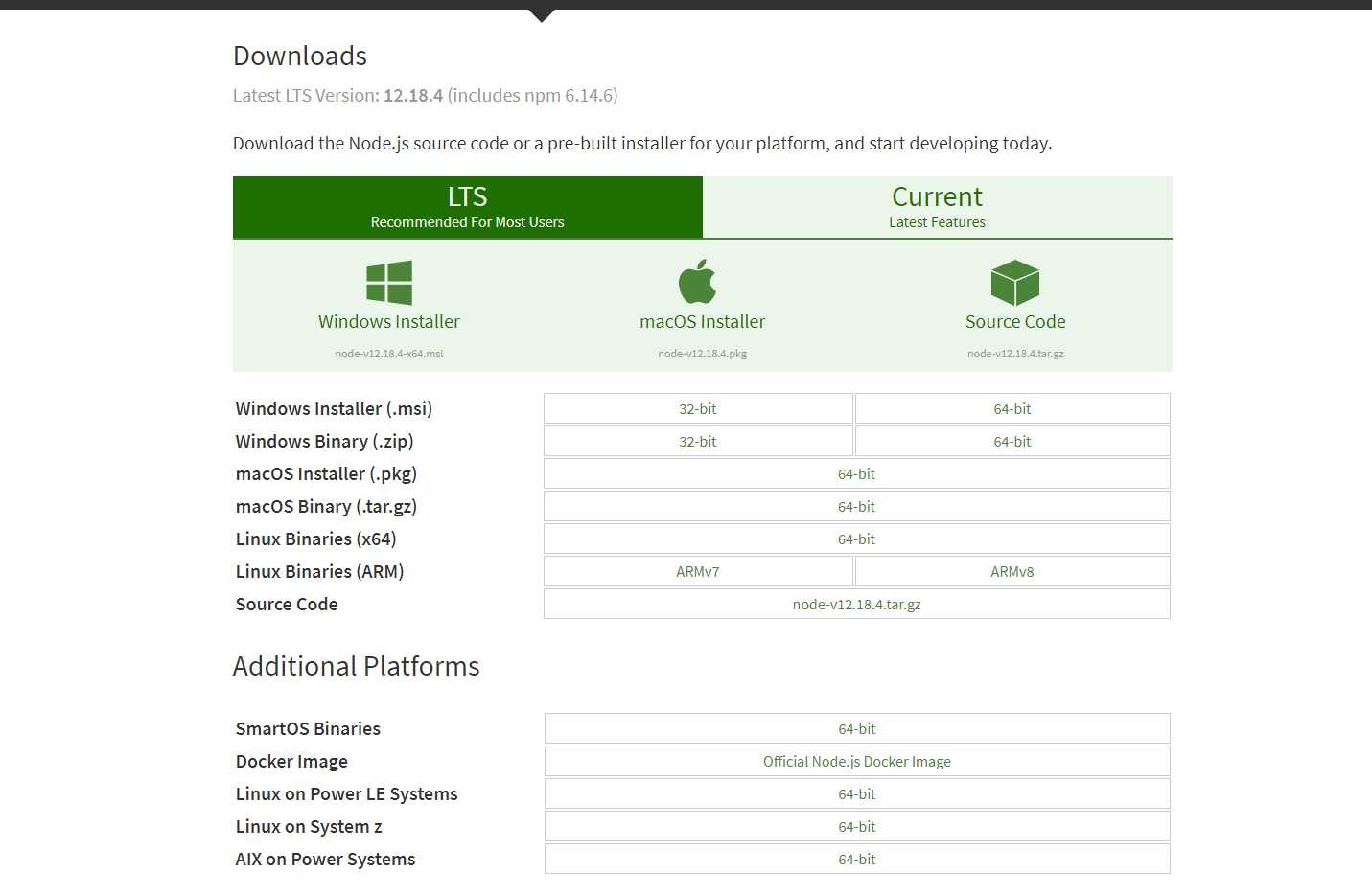Click the Source Code box icon
Screen dimensions: 1372x895
pos(1015,283)
